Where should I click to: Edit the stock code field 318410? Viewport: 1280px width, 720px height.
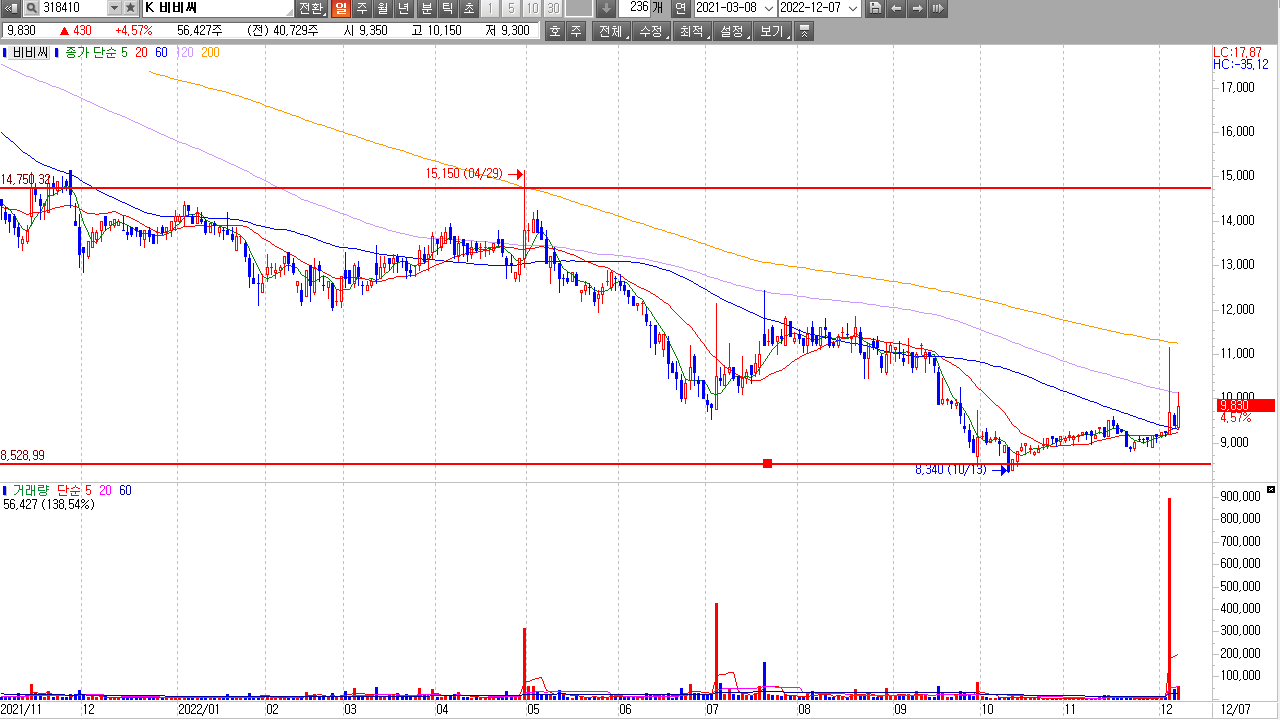73,8
